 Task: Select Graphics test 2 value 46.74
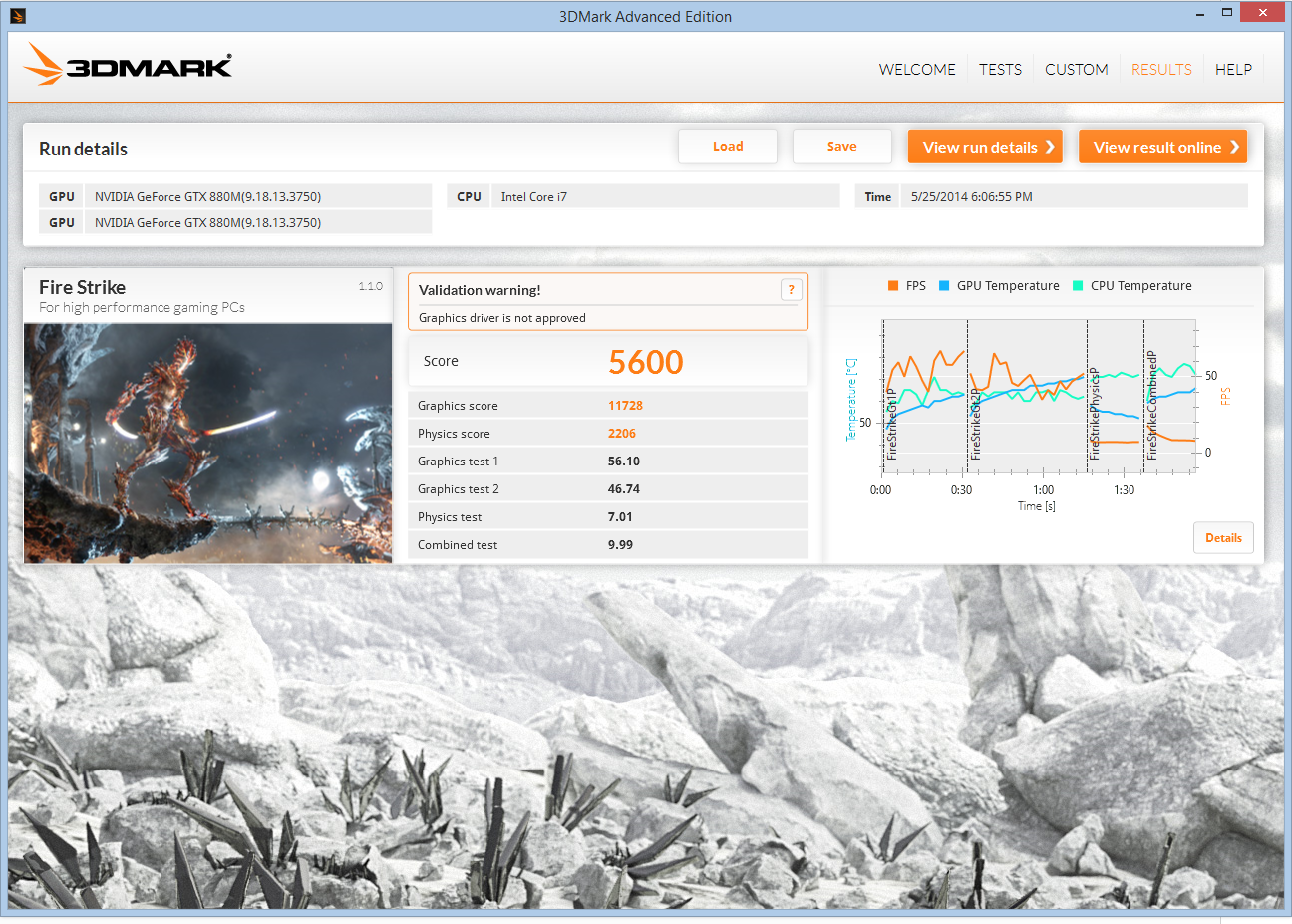tap(624, 489)
